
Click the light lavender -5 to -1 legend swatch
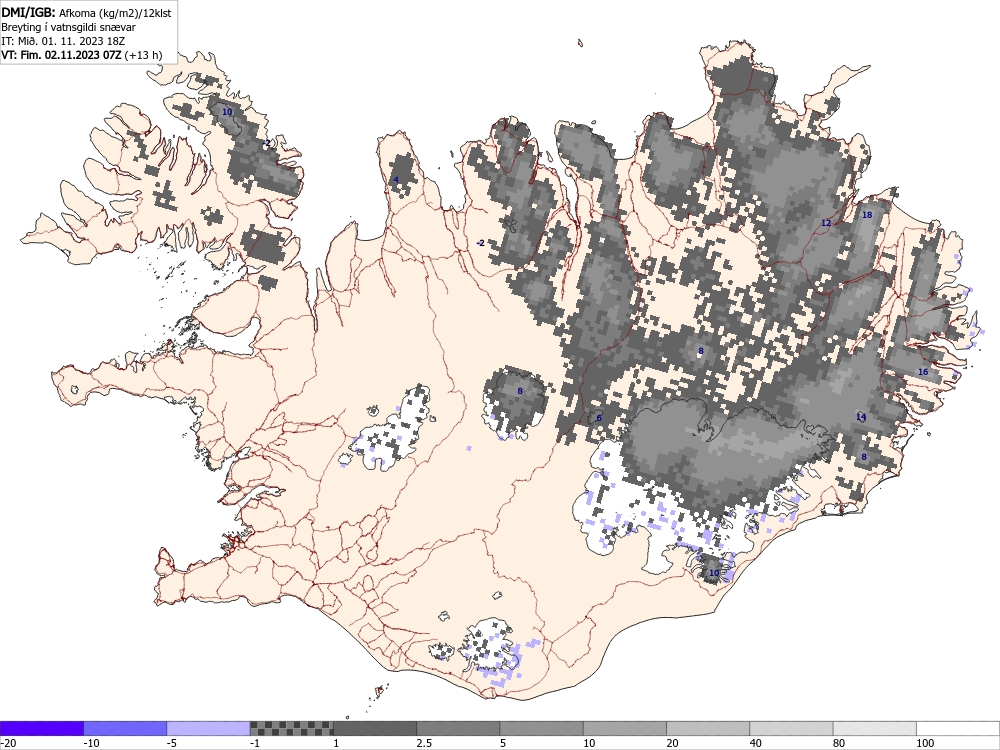[x=209, y=728]
